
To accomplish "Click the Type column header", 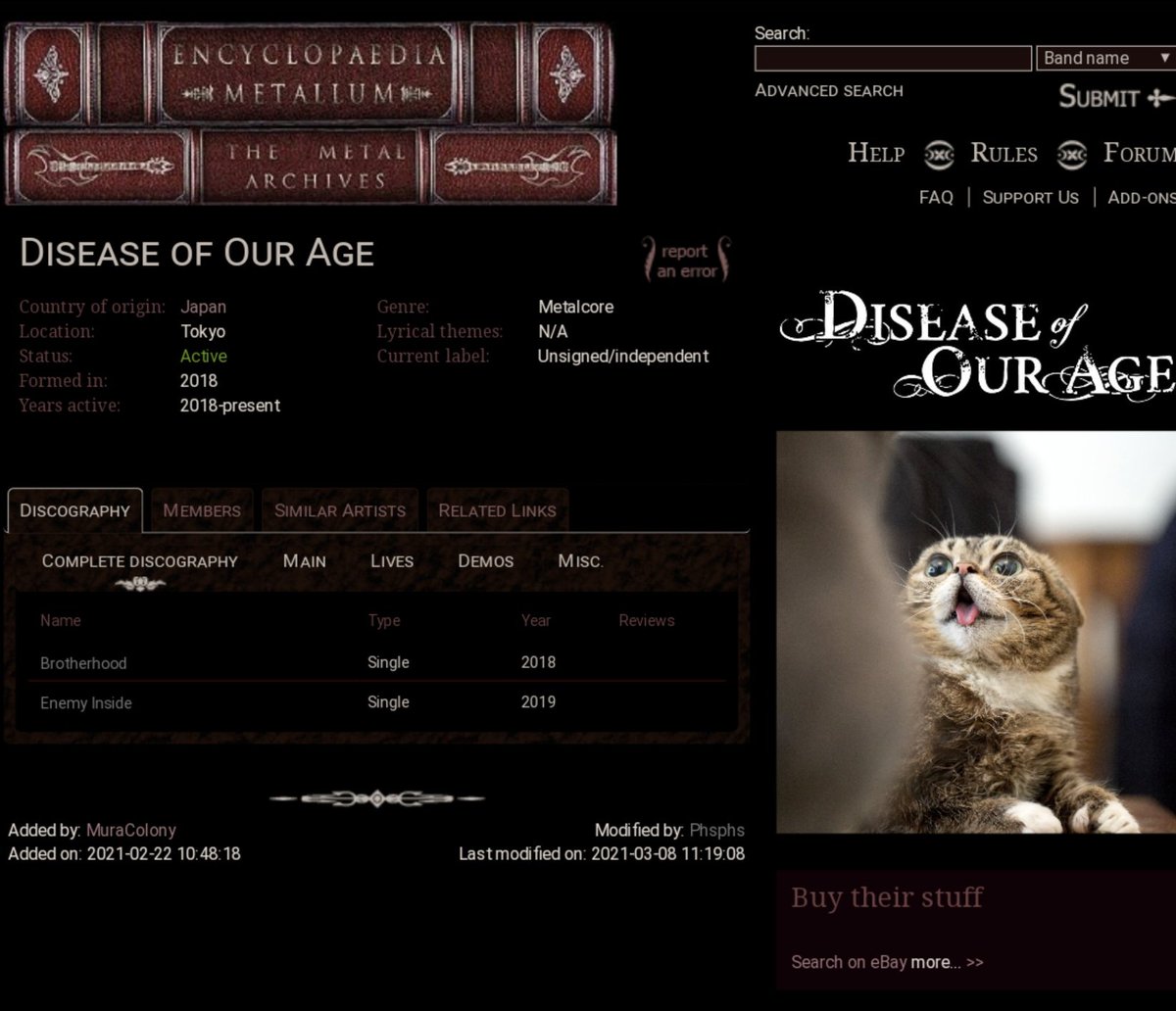I will coord(384,620).
